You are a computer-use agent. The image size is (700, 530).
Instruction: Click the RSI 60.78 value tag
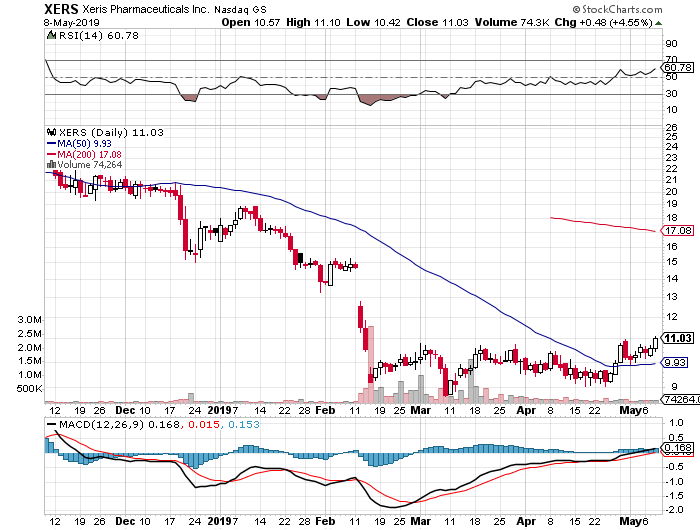click(x=679, y=67)
